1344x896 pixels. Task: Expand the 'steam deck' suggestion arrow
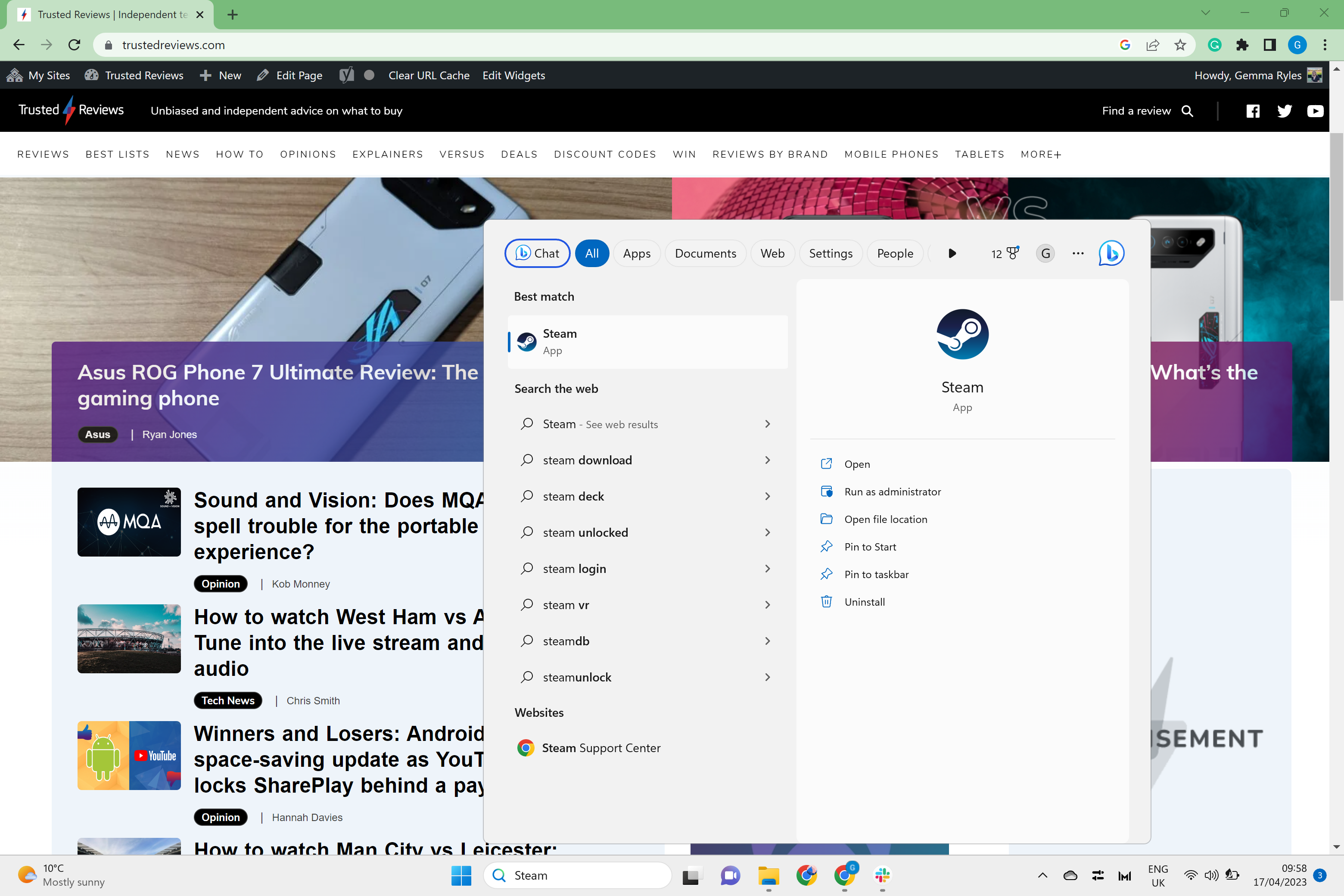(768, 497)
